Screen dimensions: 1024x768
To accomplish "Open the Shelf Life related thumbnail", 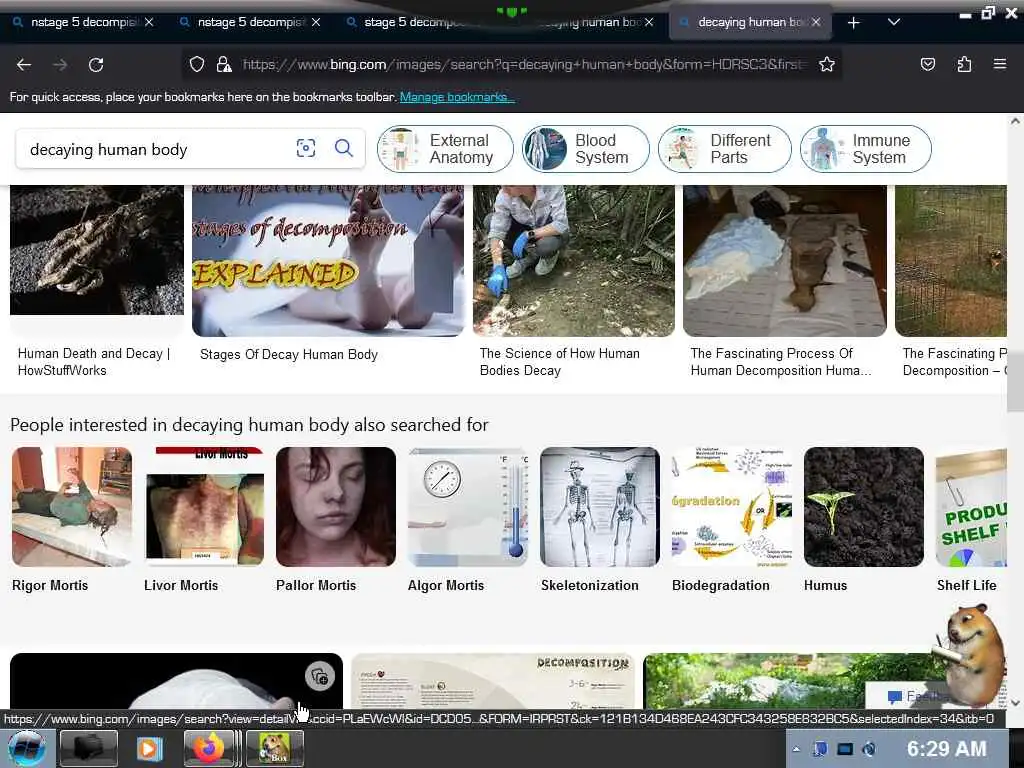I will [x=971, y=507].
